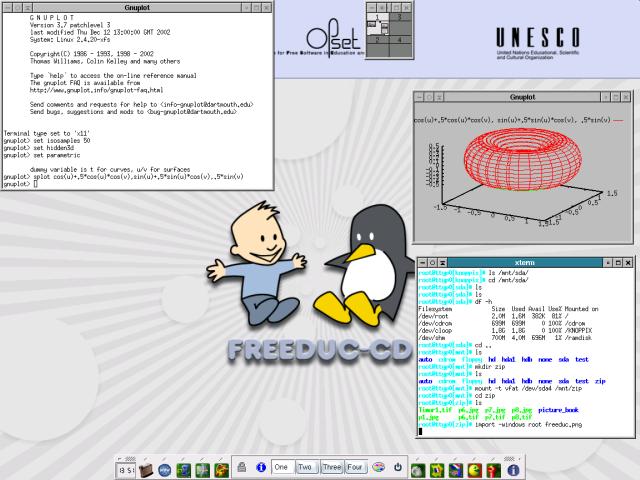Click the clock applet in the panel

[x=125, y=470]
